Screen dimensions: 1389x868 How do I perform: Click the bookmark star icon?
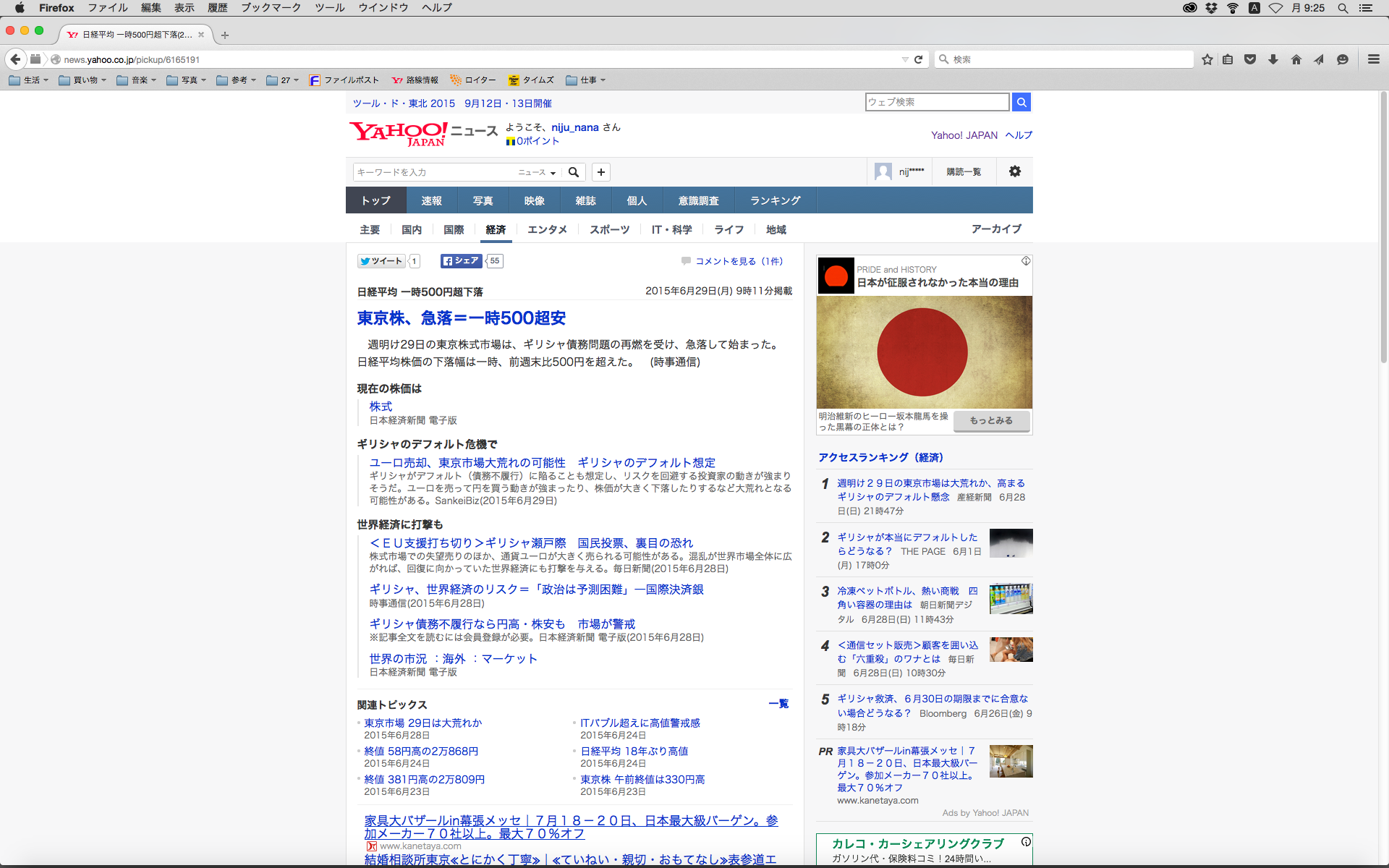1207,59
